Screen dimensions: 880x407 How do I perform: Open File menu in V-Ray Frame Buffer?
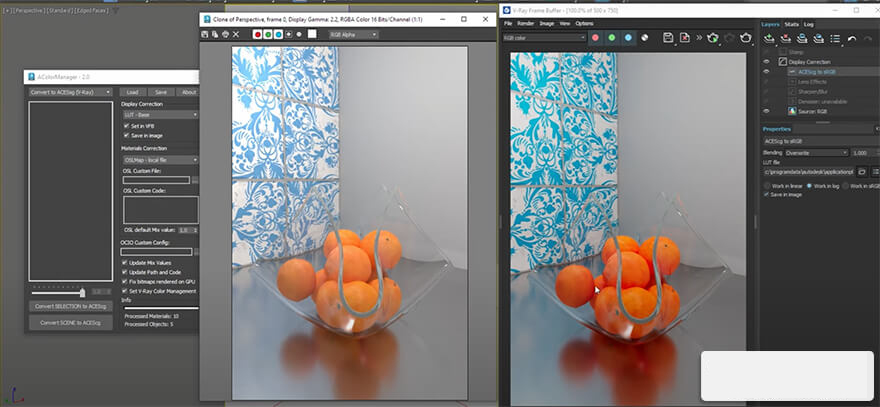click(x=508, y=24)
